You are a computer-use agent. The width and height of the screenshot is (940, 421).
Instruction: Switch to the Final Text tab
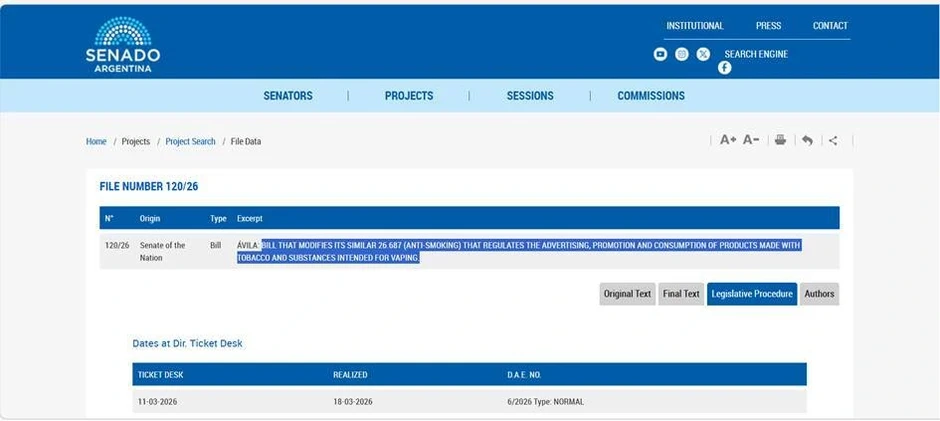point(681,294)
